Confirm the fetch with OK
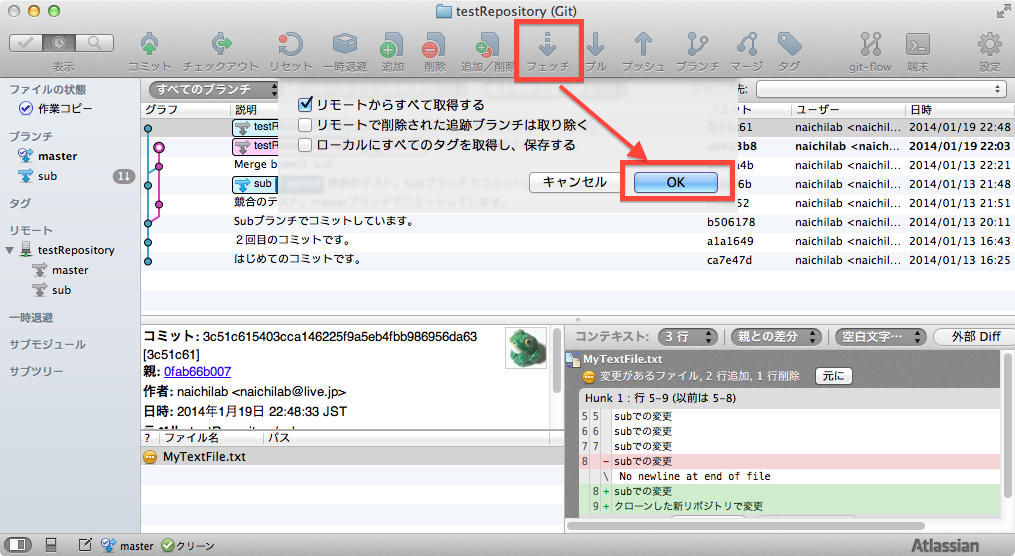 coord(675,183)
